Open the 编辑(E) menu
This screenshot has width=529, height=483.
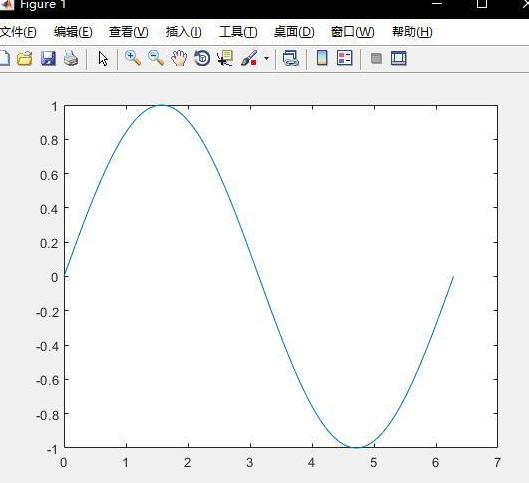73,32
